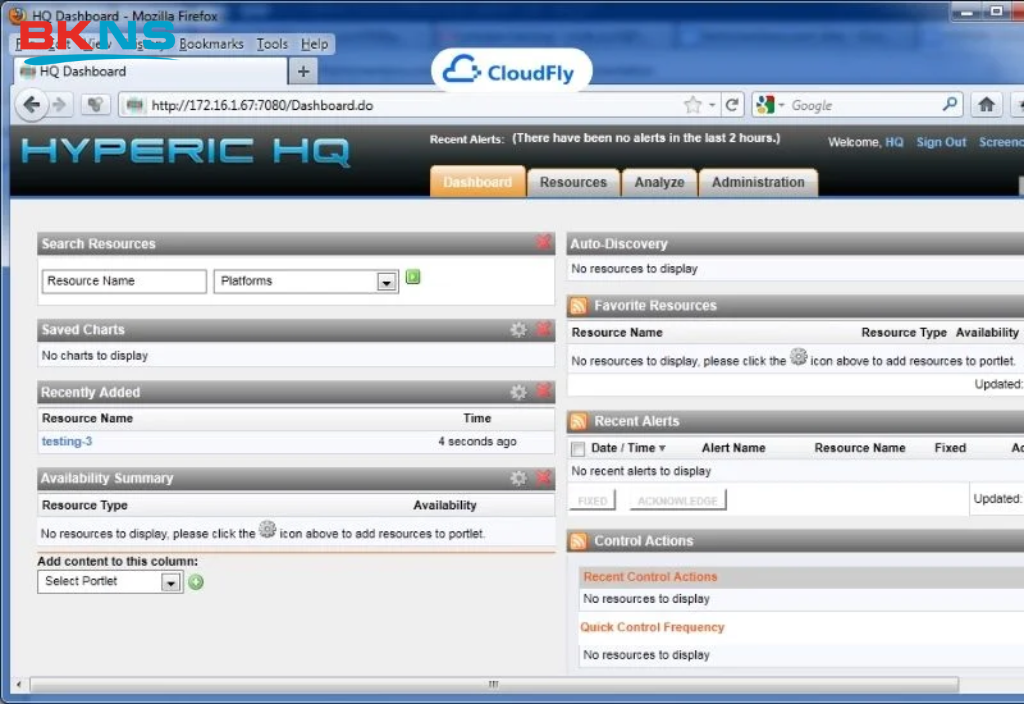1024x706 pixels.
Task: Open the Administration tab
Action: click(x=758, y=182)
